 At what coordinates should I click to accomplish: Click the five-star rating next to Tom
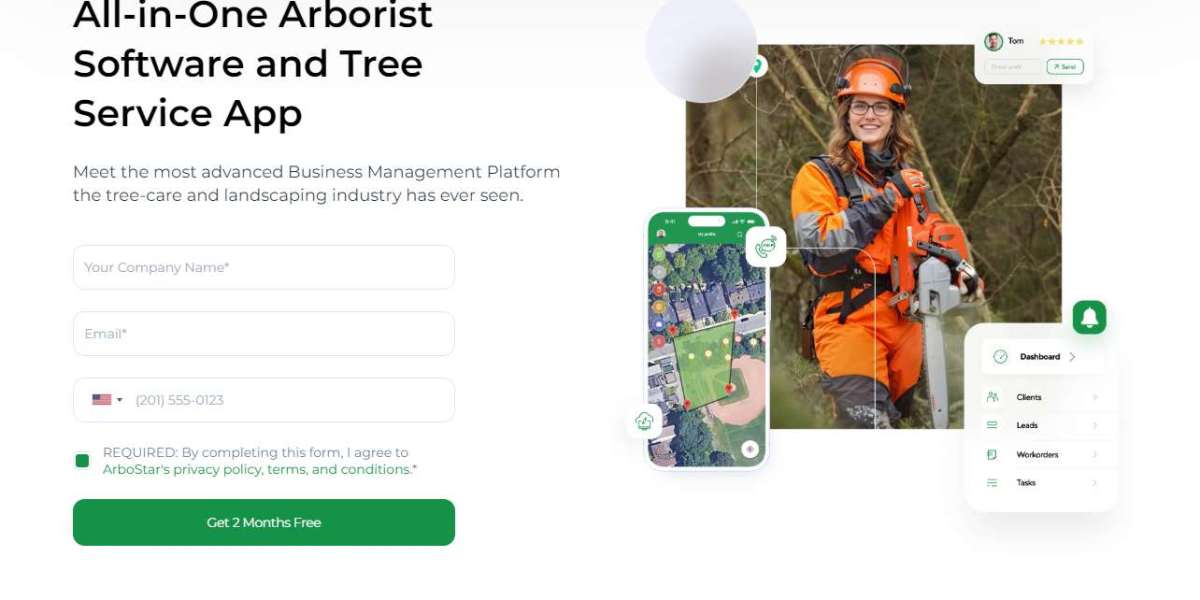[x=1061, y=41]
